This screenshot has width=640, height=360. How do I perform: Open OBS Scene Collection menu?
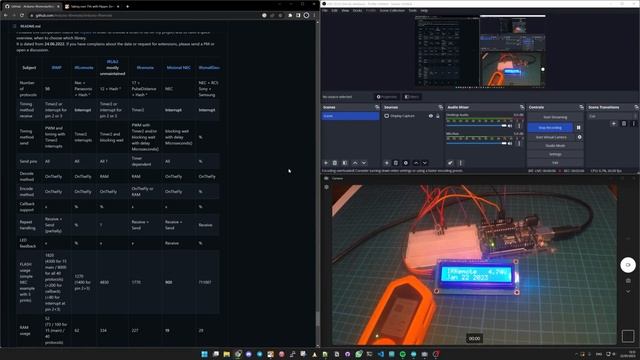pyautogui.click(x=392, y=10)
